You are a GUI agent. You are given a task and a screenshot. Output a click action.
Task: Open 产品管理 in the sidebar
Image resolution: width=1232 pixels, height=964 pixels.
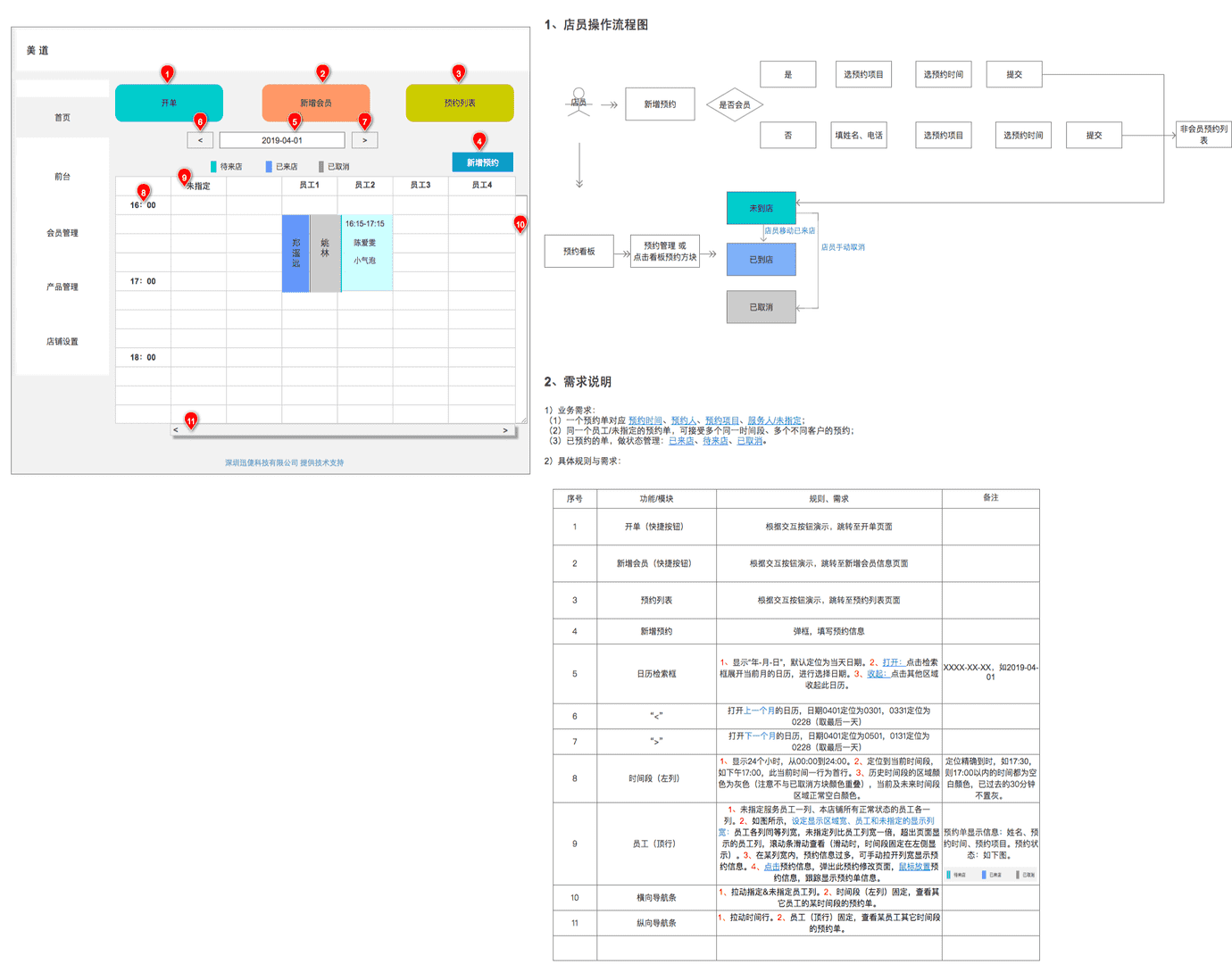coord(62,287)
